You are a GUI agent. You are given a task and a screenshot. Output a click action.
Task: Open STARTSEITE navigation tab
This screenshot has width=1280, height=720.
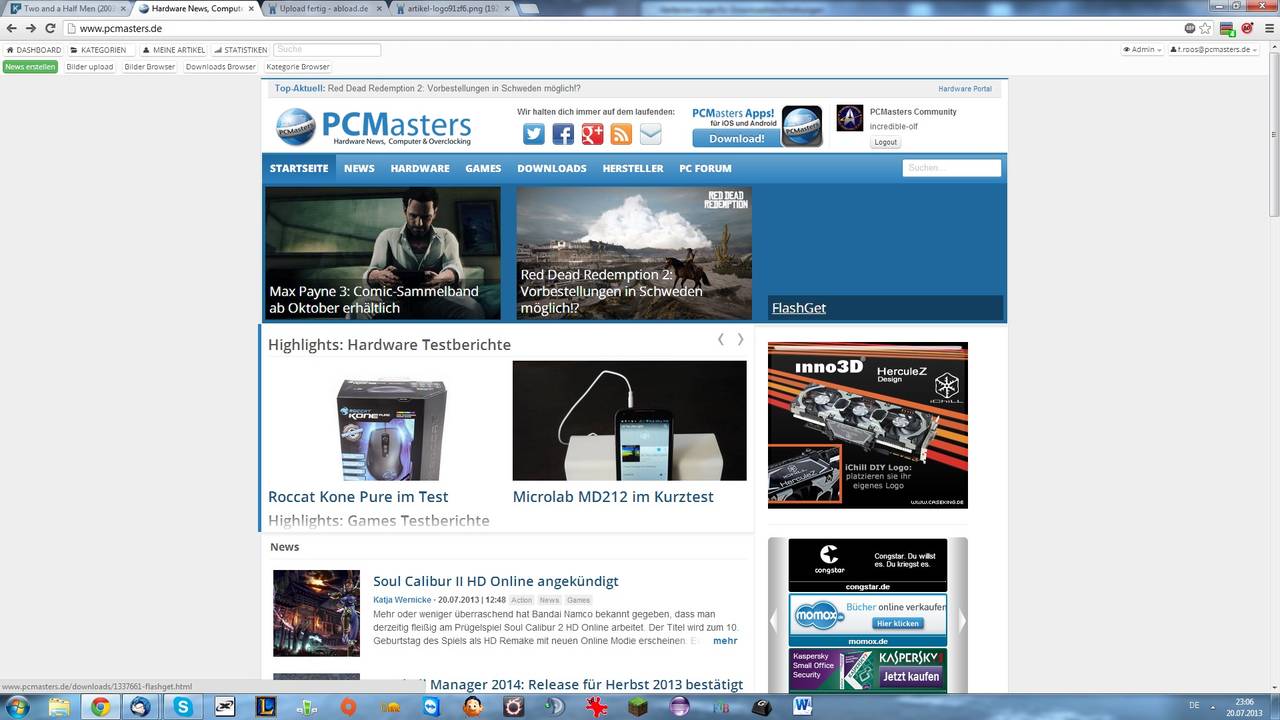tap(299, 168)
